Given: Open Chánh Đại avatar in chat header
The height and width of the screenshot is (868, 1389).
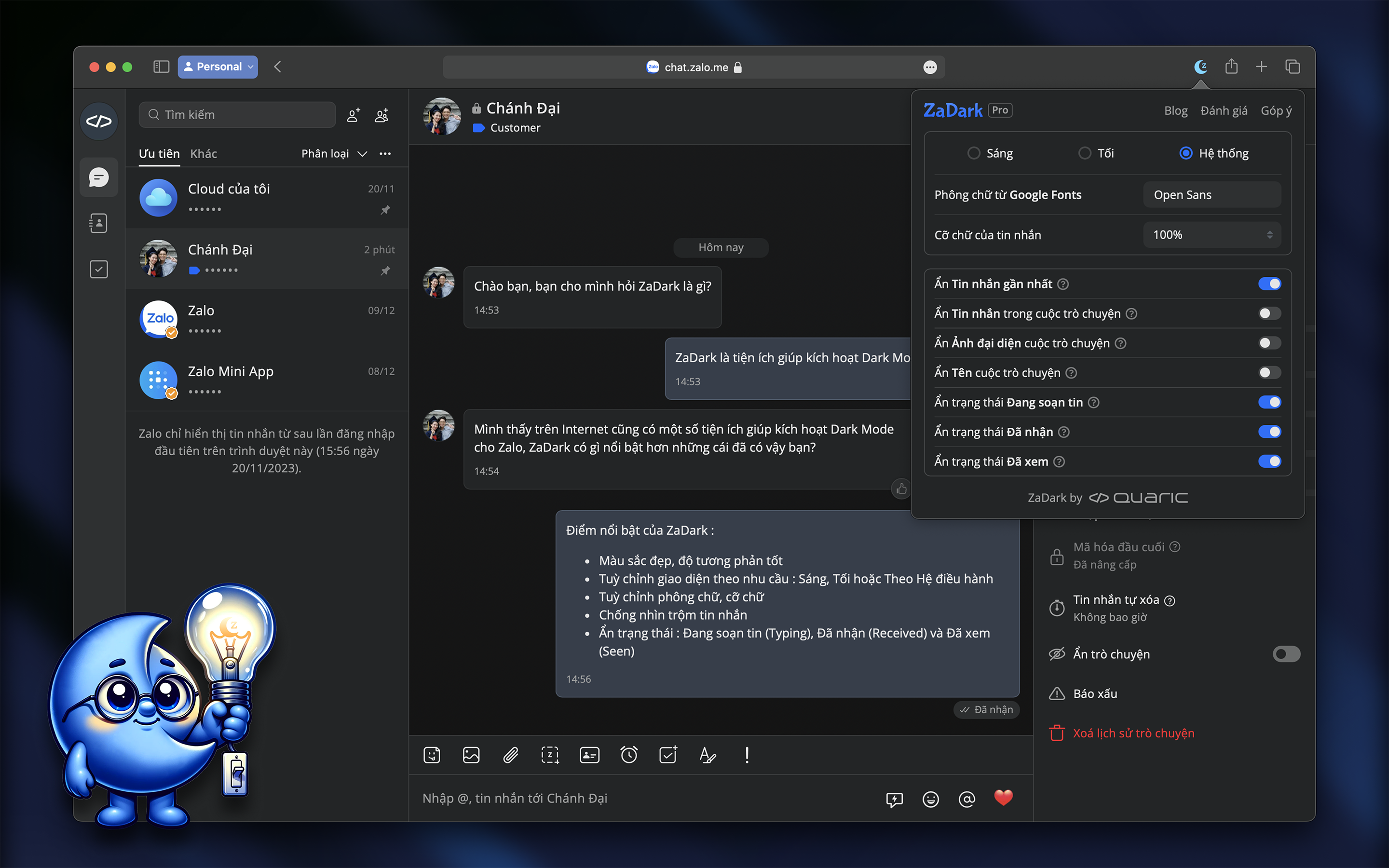Looking at the screenshot, I should (442, 116).
